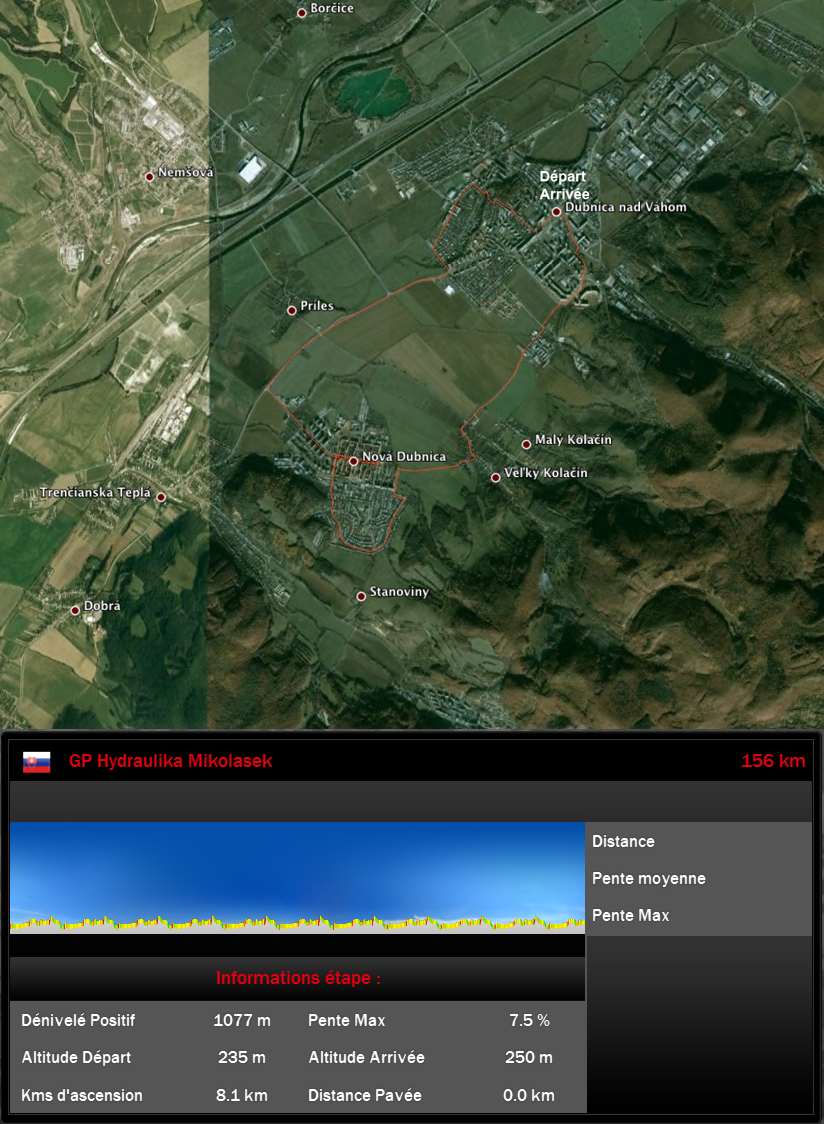
Task: Click the Nemšová map marker
Action: [x=150, y=176]
